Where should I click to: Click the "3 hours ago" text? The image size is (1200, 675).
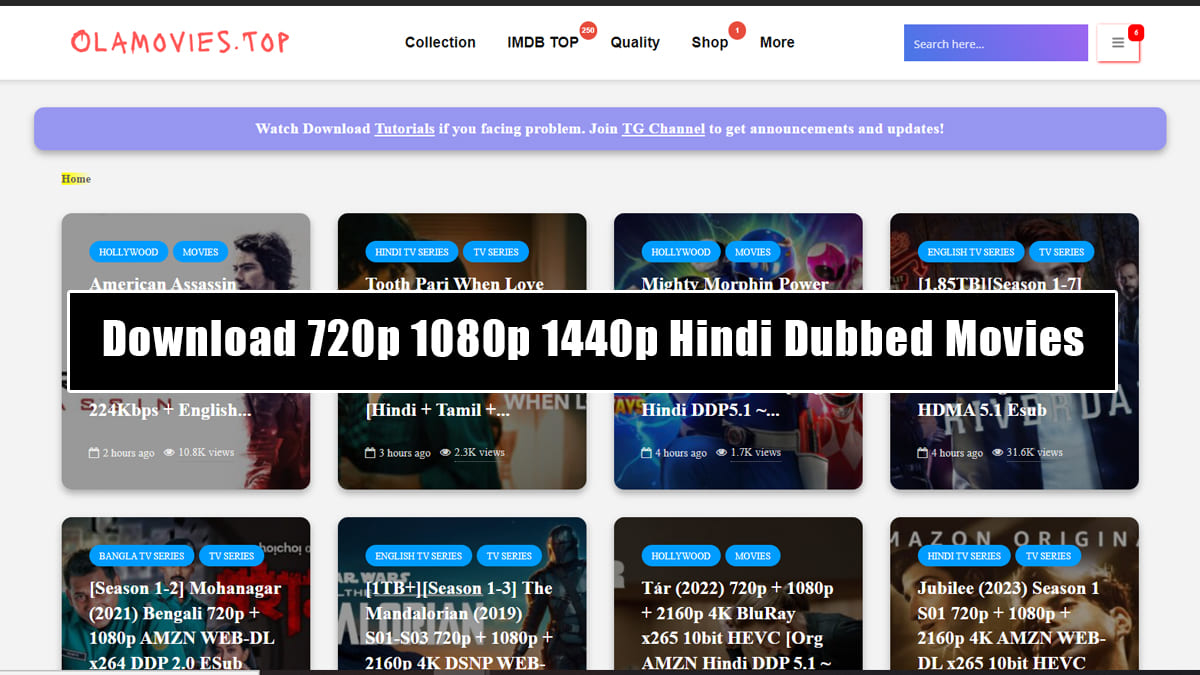[x=405, y=453]
